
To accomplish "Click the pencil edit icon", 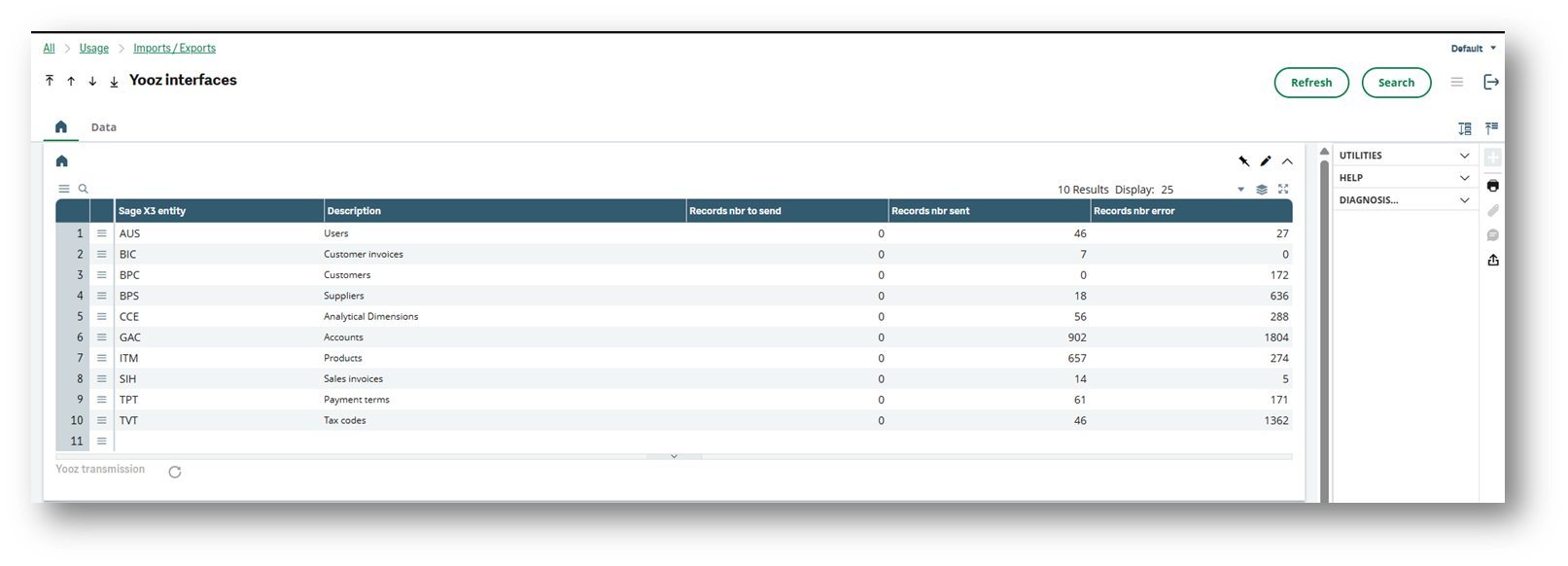I will pyautogui.click(x=1265, y=161).
